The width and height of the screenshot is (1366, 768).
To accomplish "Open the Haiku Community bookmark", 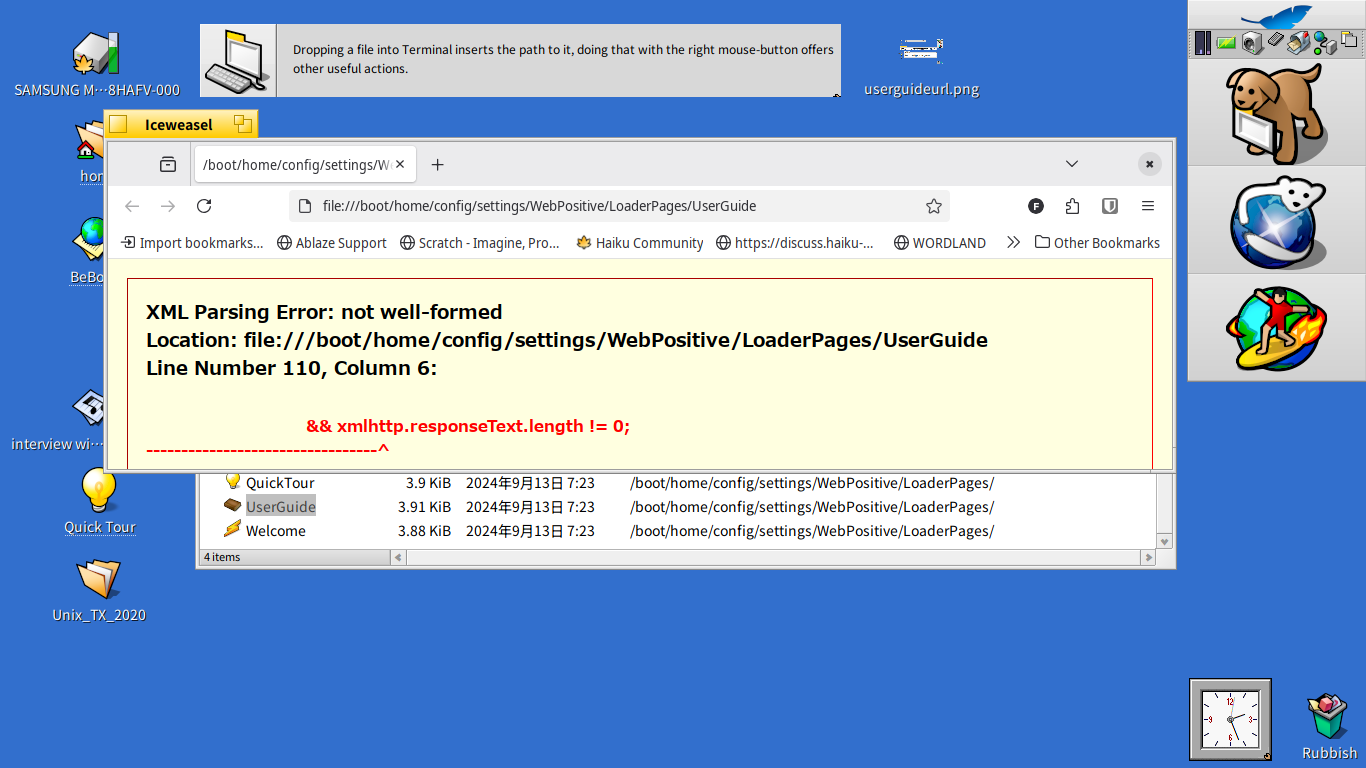I will 639,243.
